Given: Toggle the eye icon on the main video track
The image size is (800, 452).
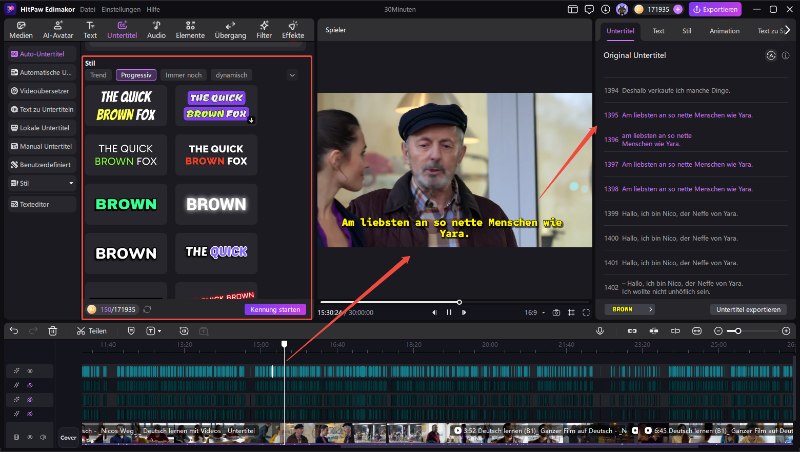Looking at the screenshot, I should tap(30, 437).
